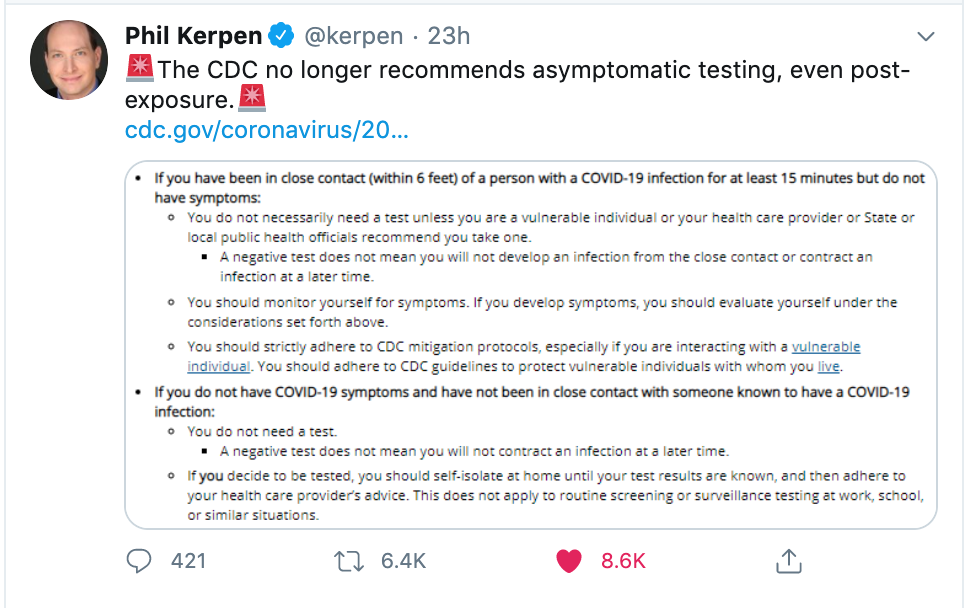Click the blue verified badge
The width and height of the screenshot is (968, 608).
pyautogui.click(x=281, y=35)
